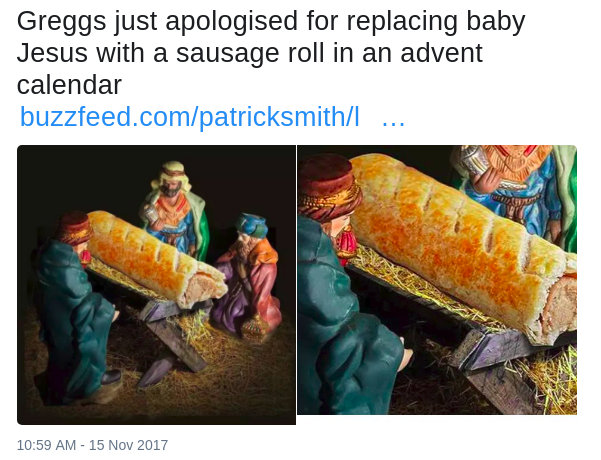Open the right close-up sausage roll image
The image size is (601, 460).
(x=437, y=280)
